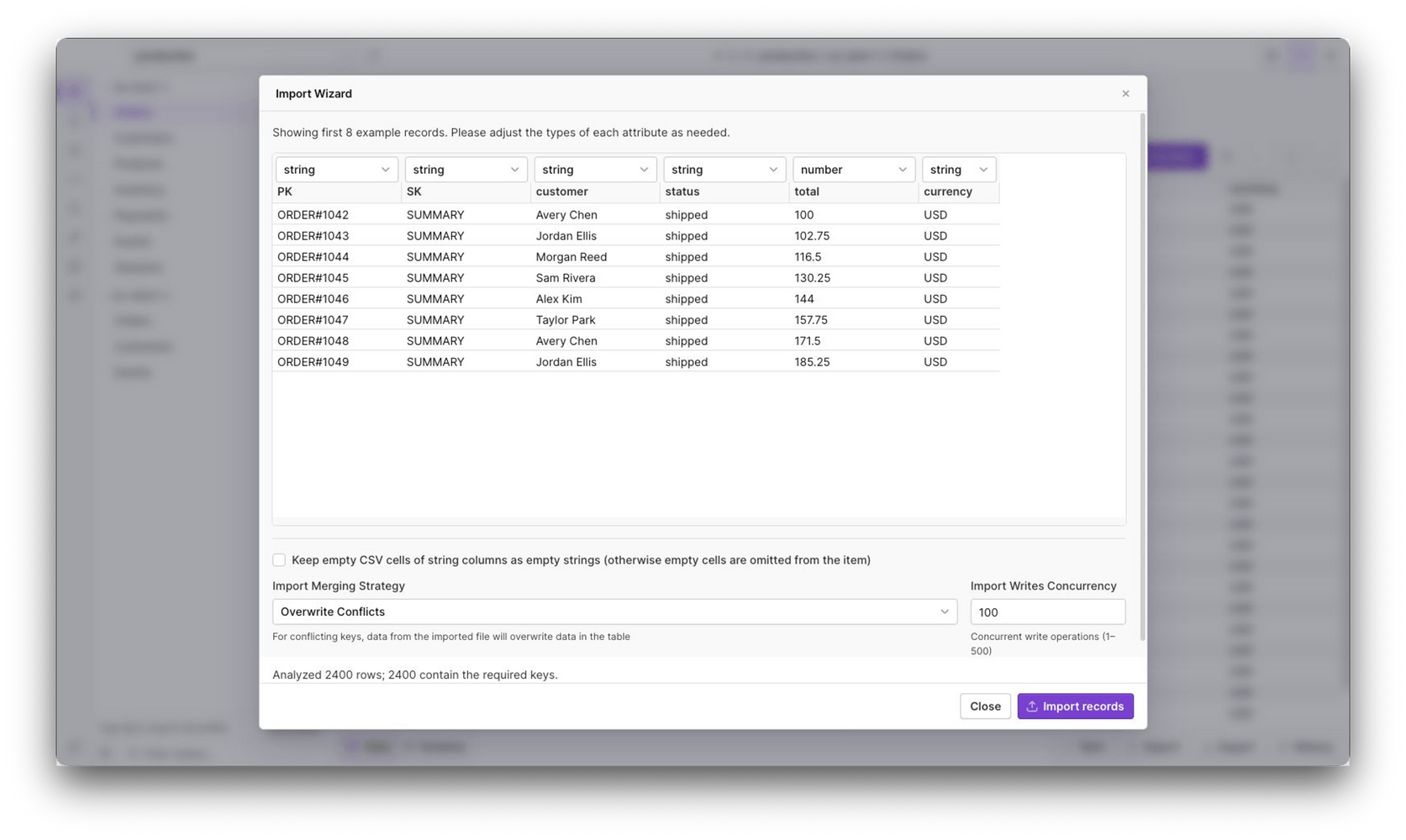Image resolution: width=1406 pixels, height=840 pixels.
Task: Click the SK column header
Action: 466,192
